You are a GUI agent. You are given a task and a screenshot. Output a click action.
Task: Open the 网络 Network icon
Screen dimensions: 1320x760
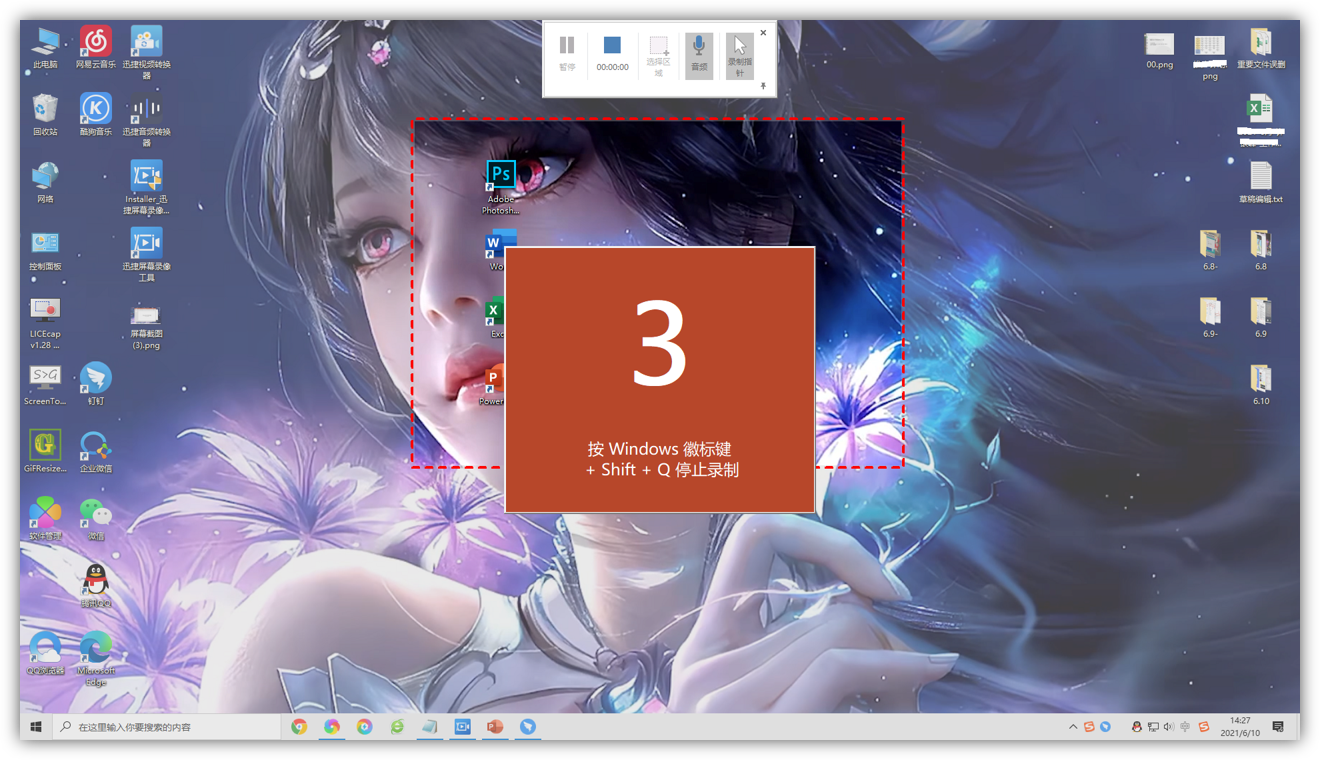coord(45,183)
